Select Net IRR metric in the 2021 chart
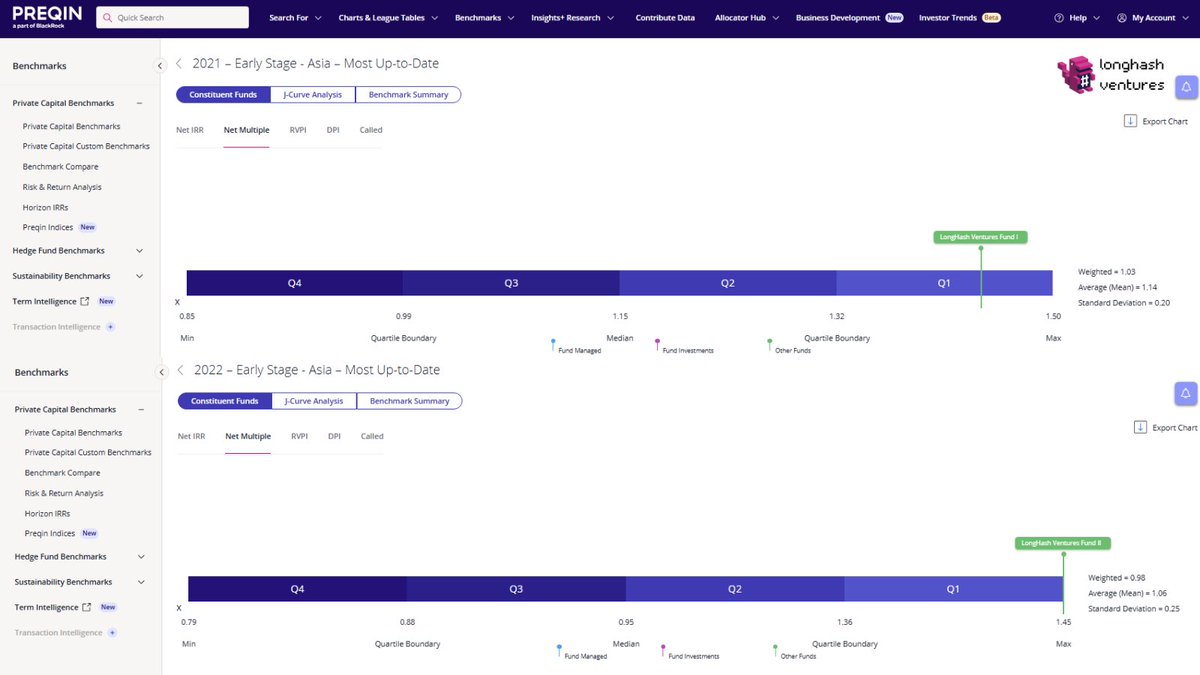The width and height of the screenshot is (1200, 675). pyautogui.click(x=190, y=130)
